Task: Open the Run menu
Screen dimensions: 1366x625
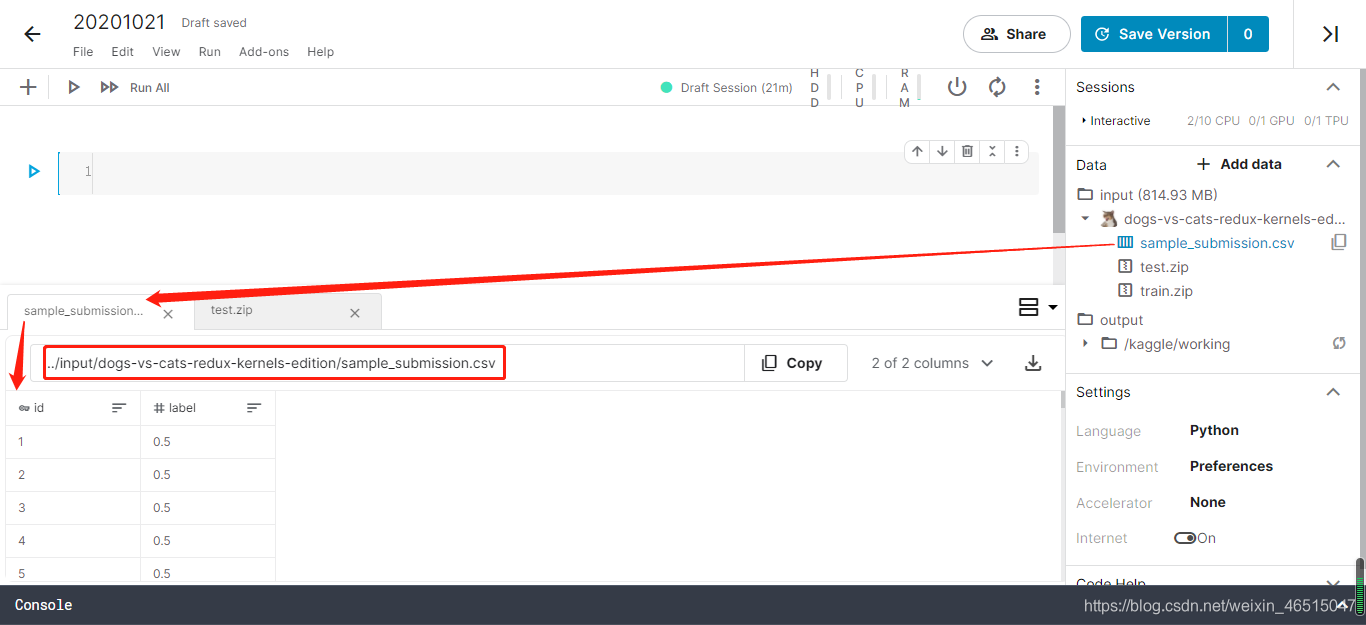Action: coord(209,52)
